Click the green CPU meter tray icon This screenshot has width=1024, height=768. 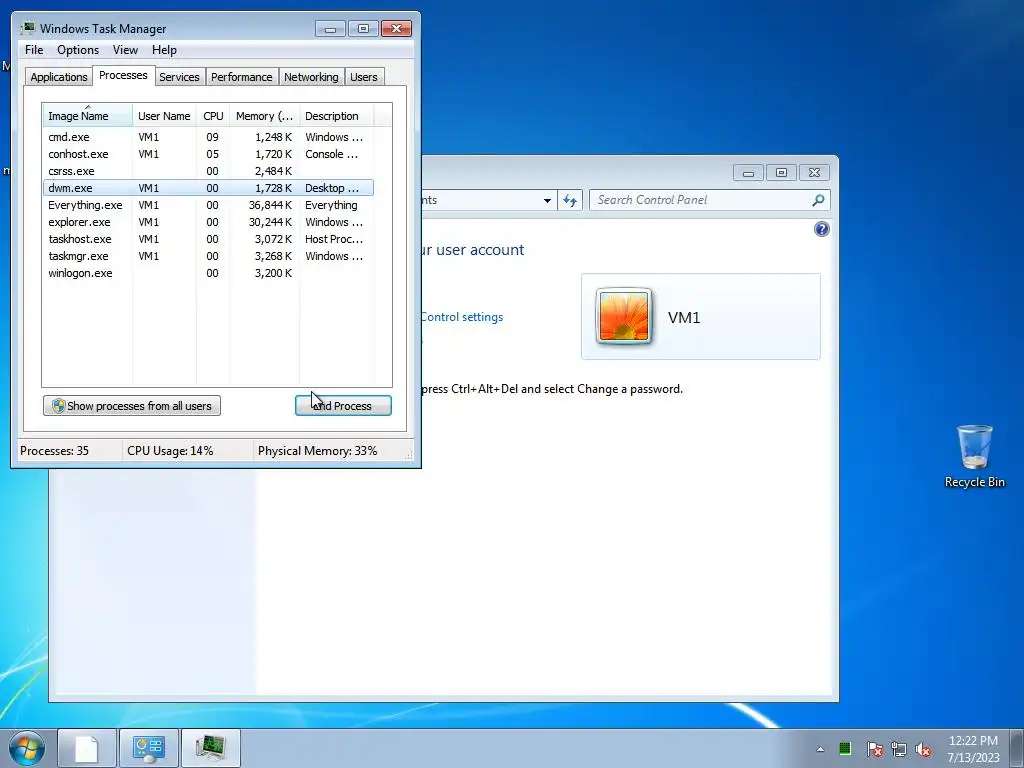(844, 748)
